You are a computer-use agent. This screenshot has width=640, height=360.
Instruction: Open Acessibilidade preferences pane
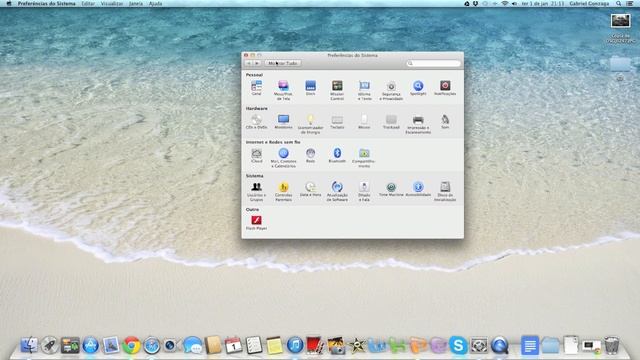click(418, 189)
